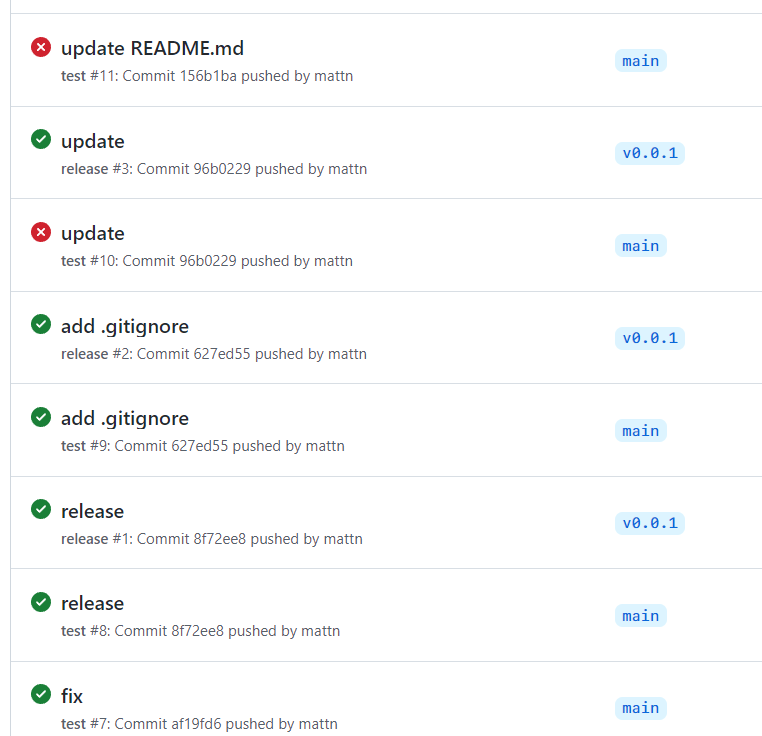This screenshot has width=762, height=736.
Task: Open the 'update' run for release #3
Action: [x=92, y=141]
